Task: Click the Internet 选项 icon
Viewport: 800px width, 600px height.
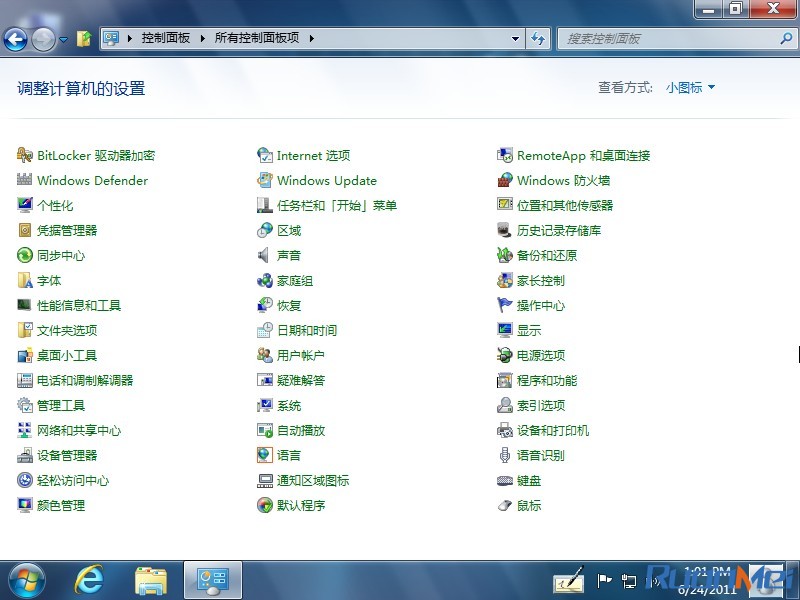Action: click(x=265, y=155)
